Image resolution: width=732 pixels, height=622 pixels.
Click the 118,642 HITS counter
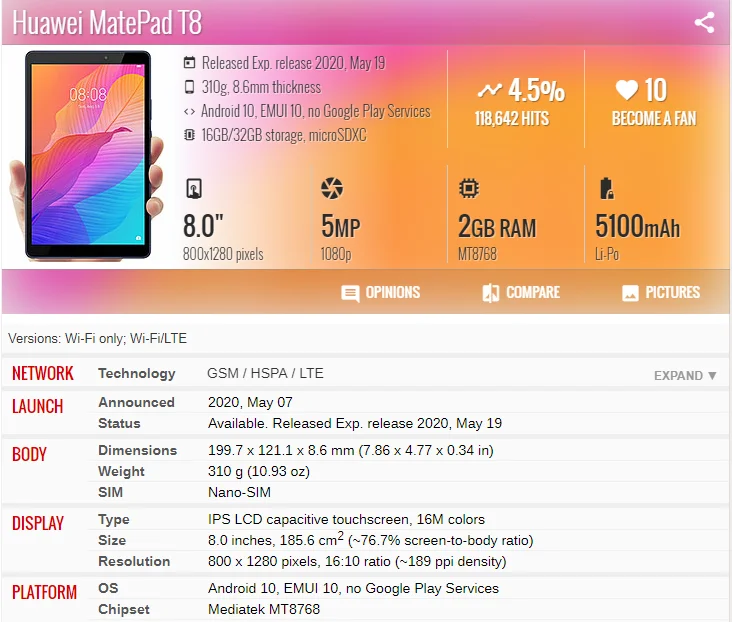[x=512, y=119]
